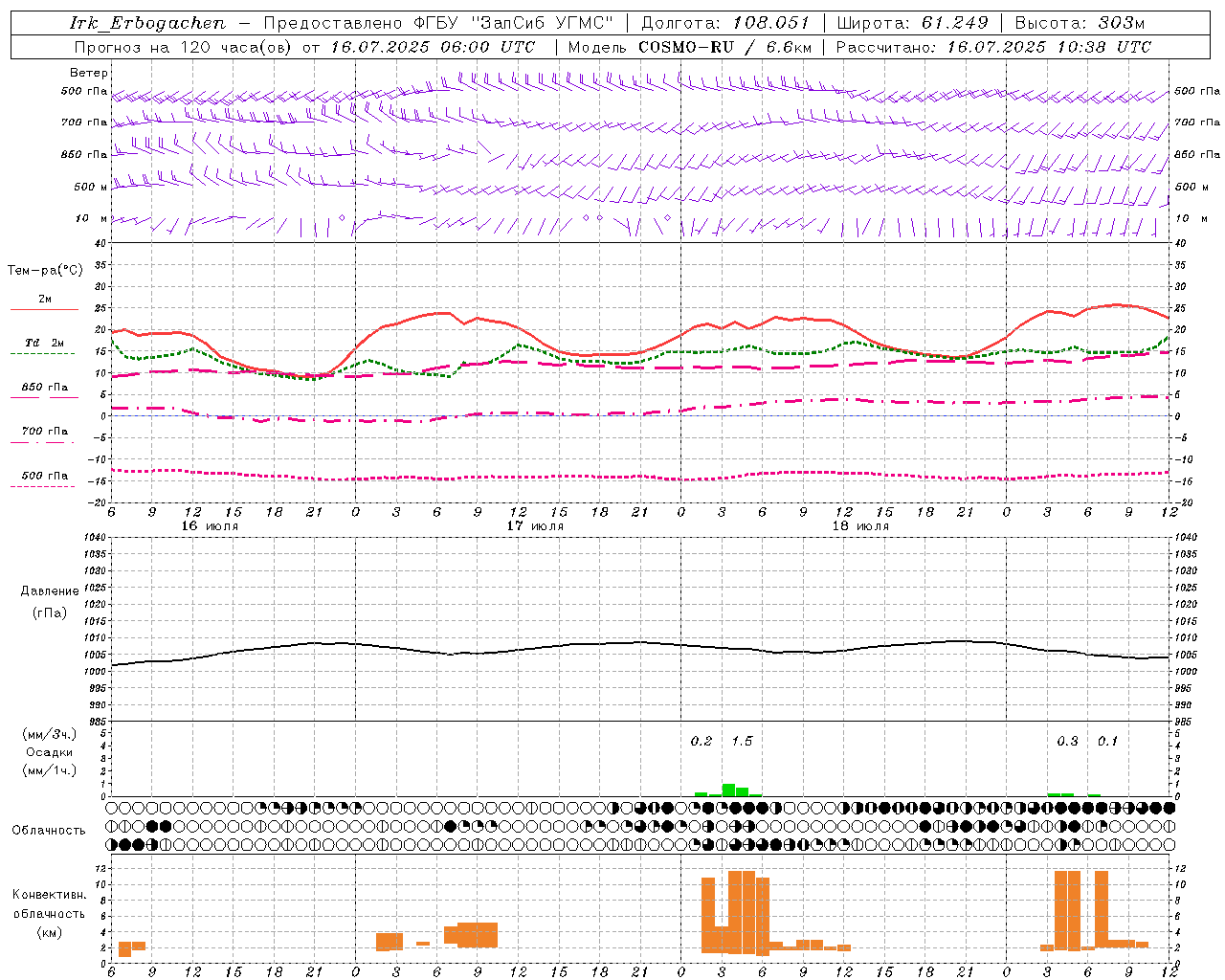Click the "Ветер" wind panel label
1225x980 pixels.
point(89,73)
